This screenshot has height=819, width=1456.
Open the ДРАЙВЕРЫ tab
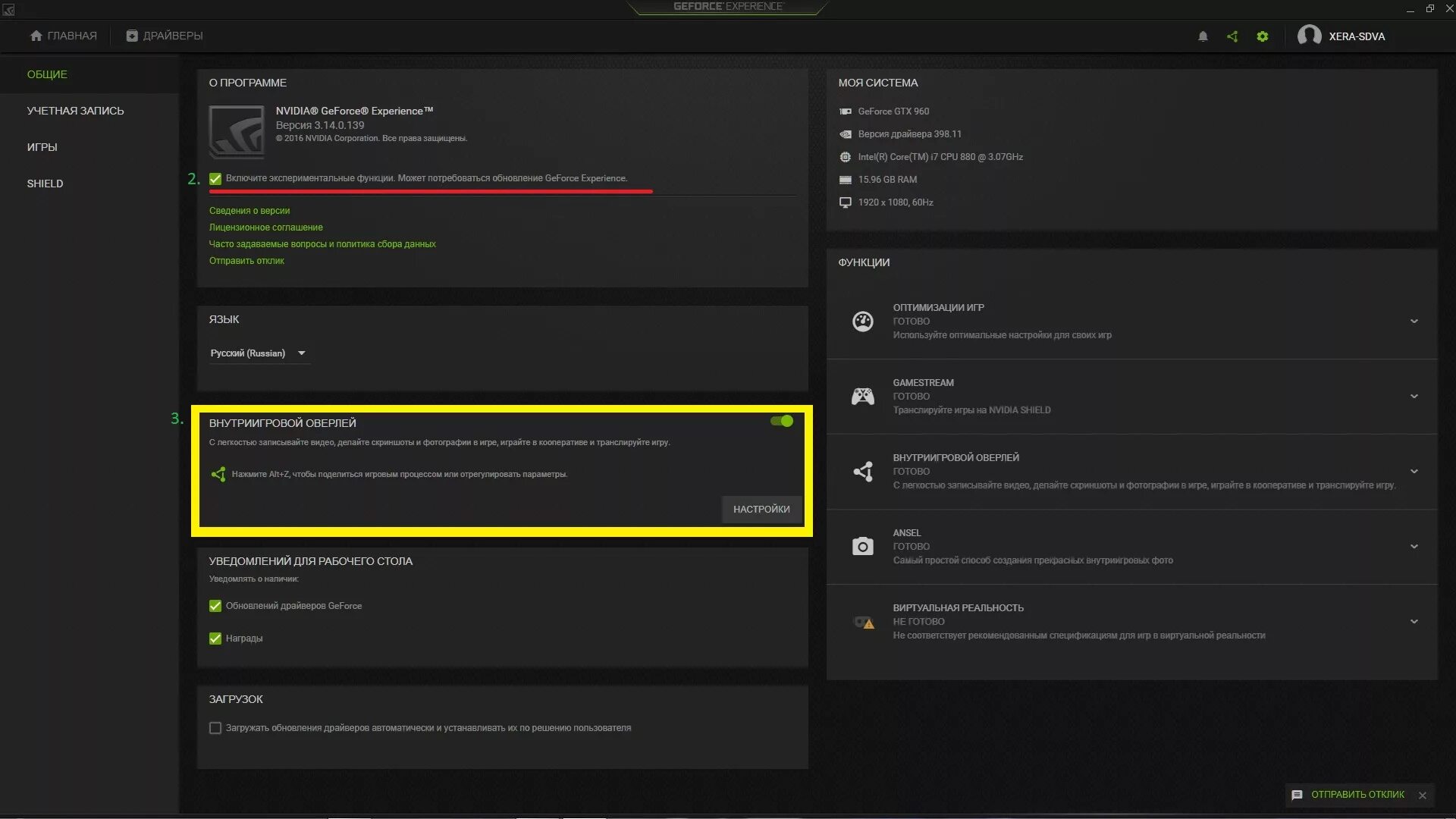pyautogui.click(x=163, y=35)
